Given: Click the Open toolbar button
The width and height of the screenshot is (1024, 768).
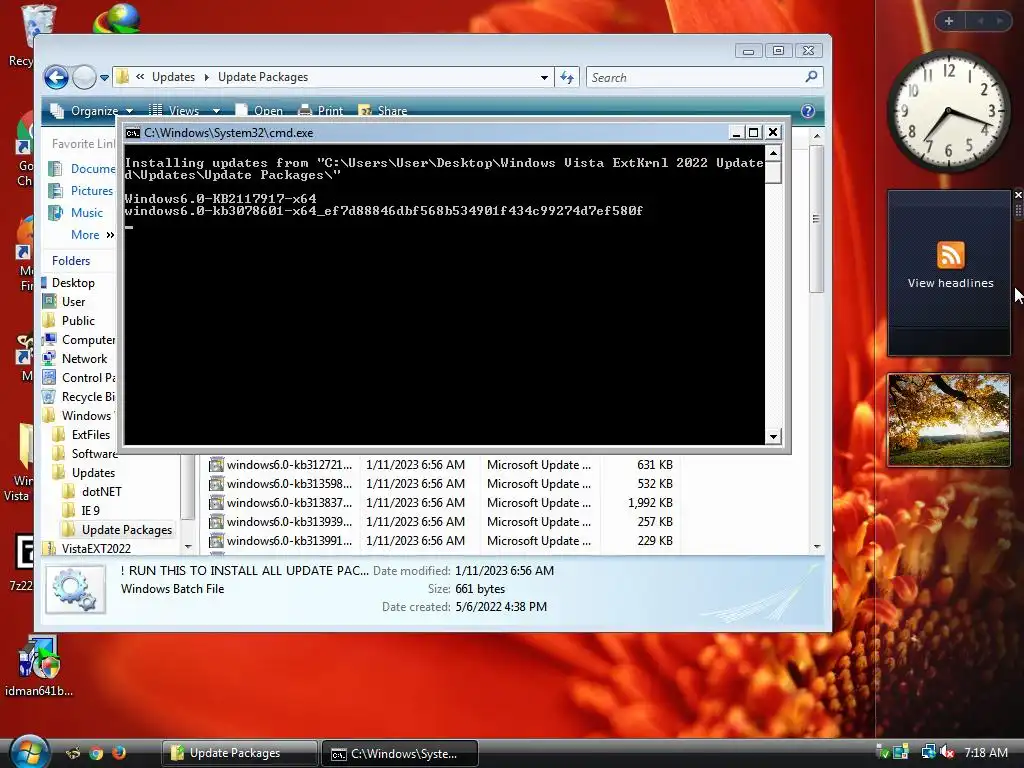Looking at the screenshot, I should click(259, 110).
